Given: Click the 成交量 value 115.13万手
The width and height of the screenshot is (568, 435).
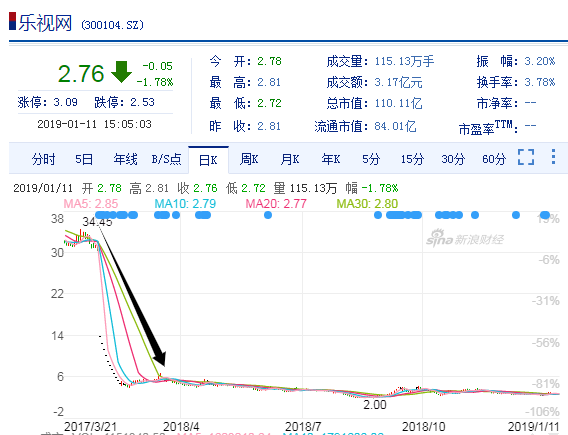Looking at the screenshot, I should coord(404,61).
